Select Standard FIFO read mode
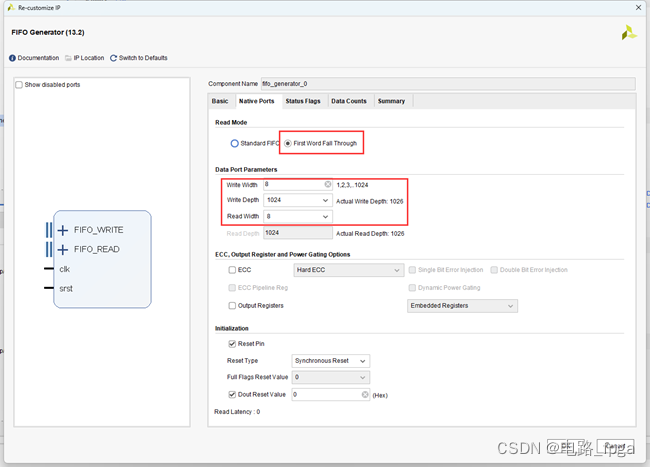 click(x=235, y=143)
